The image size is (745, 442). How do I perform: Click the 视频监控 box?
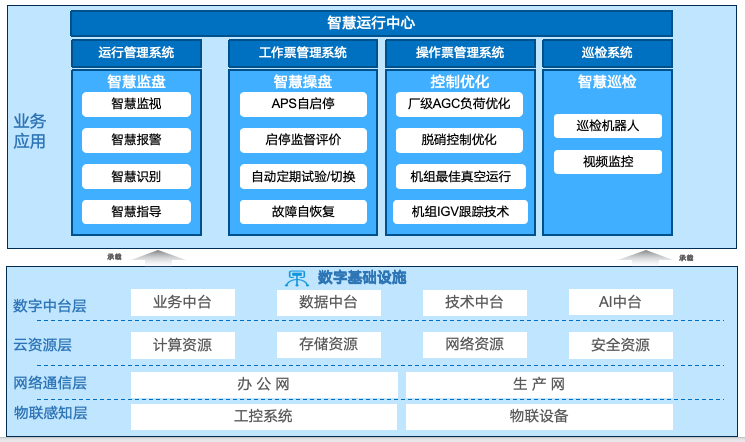click(608, 162)
